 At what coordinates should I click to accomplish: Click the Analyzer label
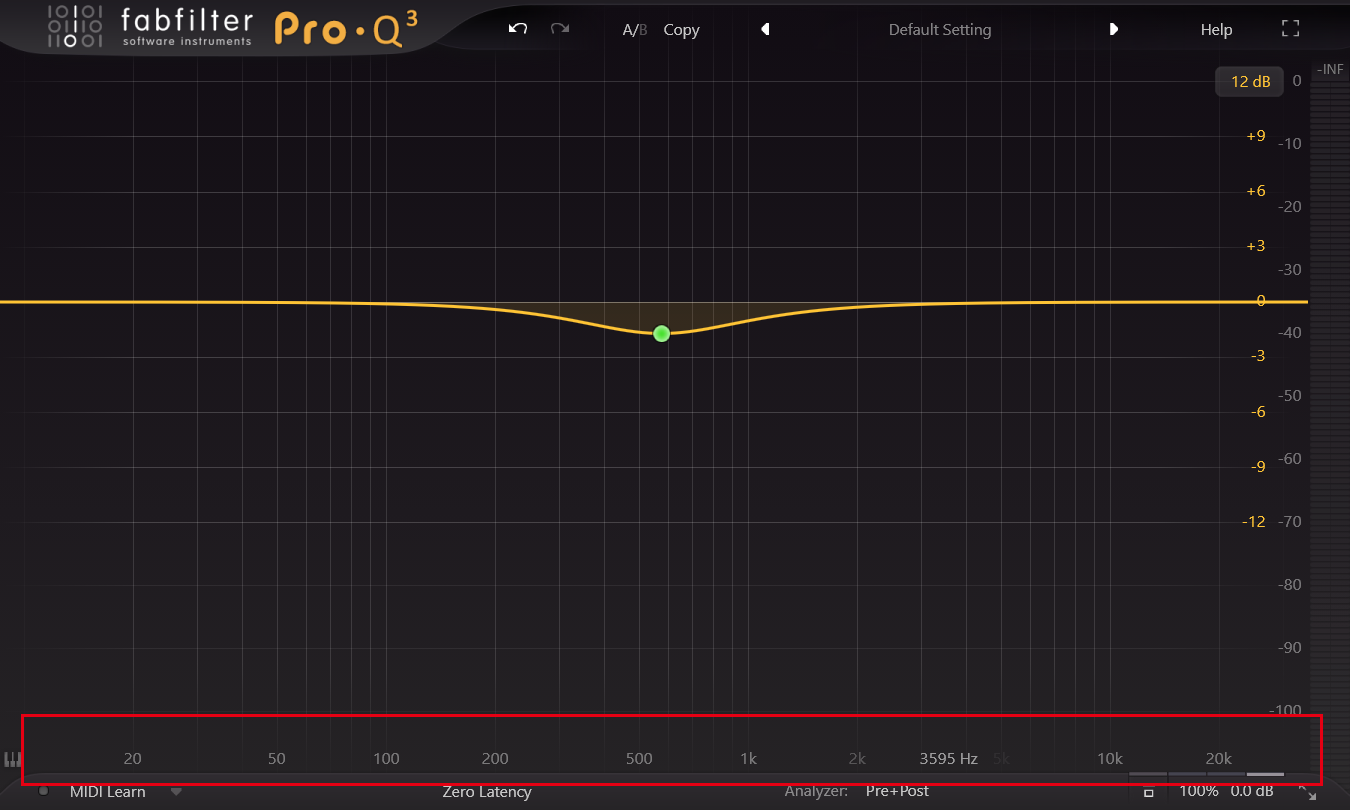816,791
